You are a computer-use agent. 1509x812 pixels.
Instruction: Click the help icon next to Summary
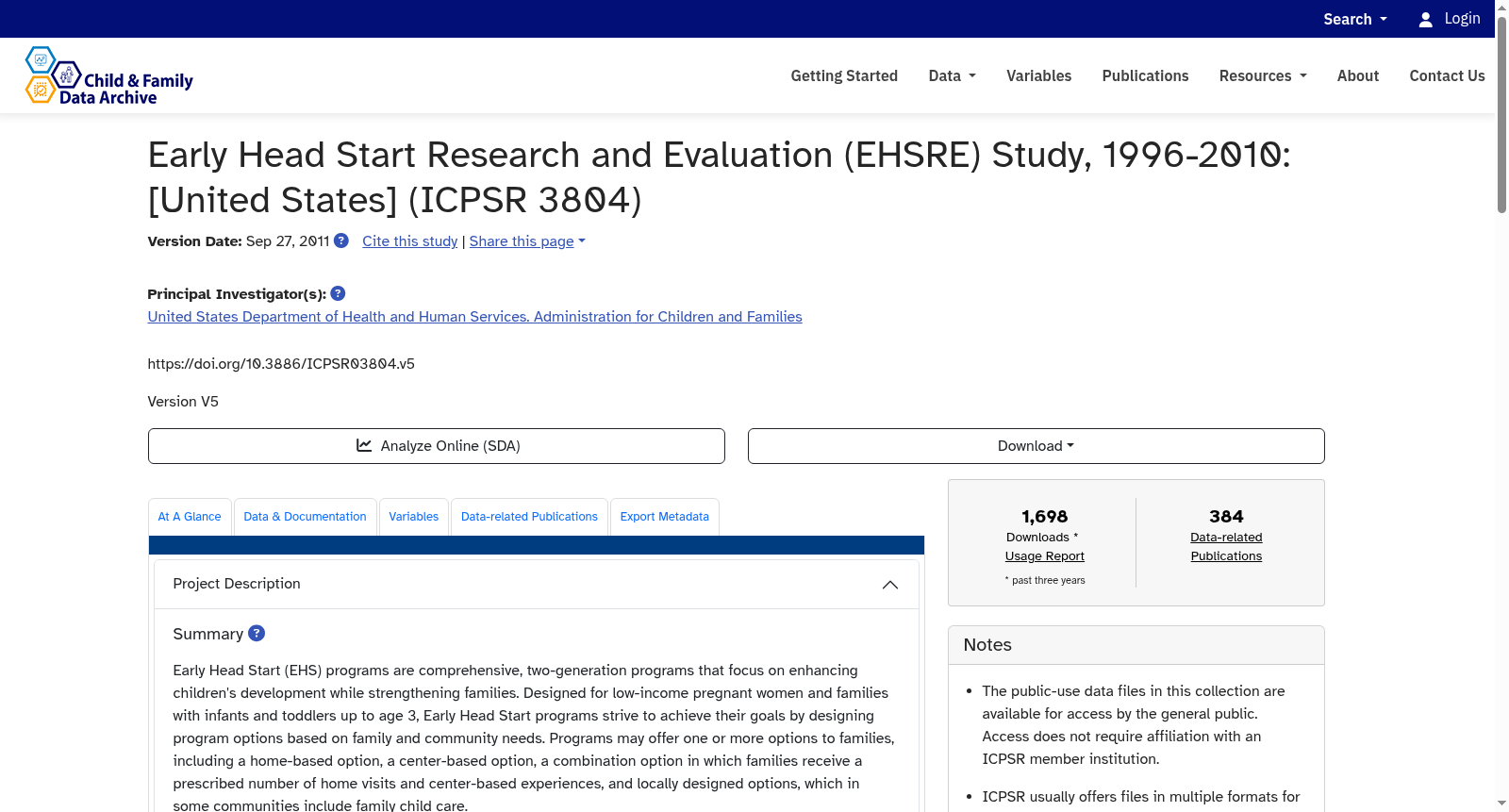257,634
